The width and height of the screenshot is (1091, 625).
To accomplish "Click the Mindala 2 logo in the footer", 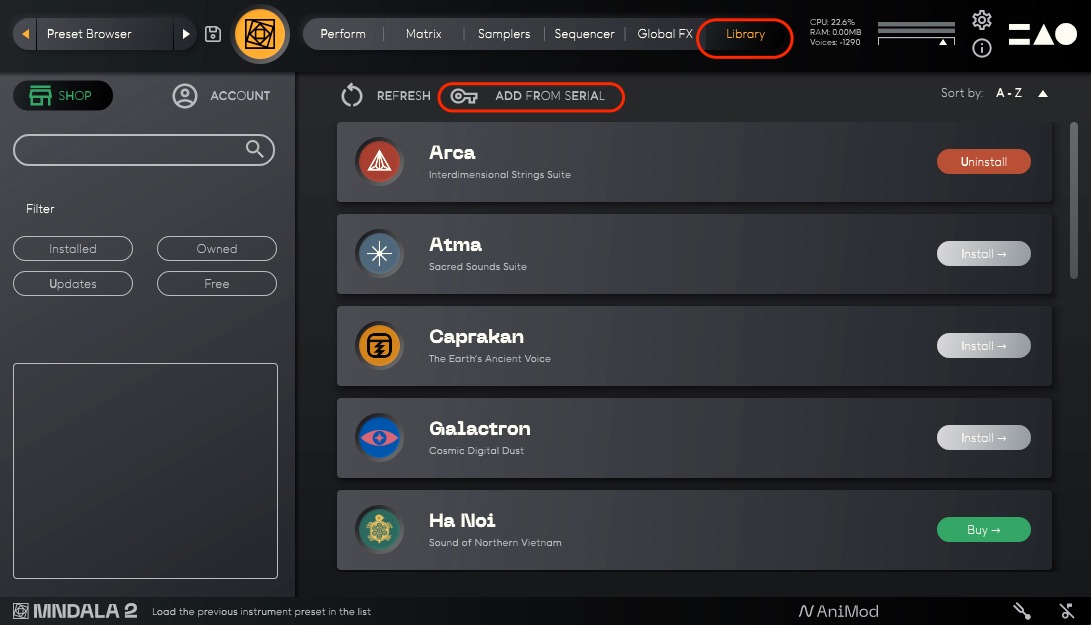I will click(75, 611).
